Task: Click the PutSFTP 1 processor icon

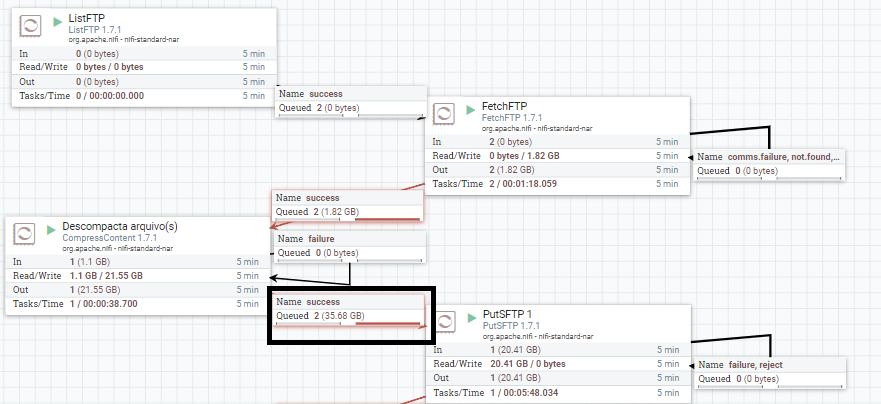Action: point(444,323)
